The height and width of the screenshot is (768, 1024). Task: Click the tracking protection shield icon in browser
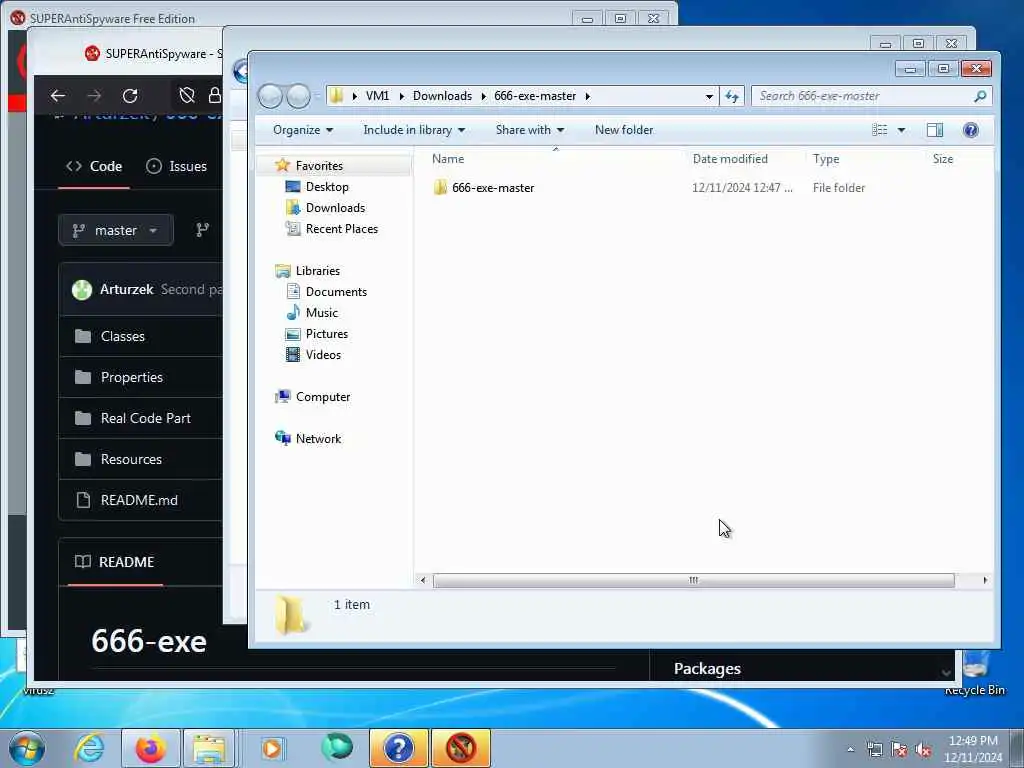(x=187, y=96)
